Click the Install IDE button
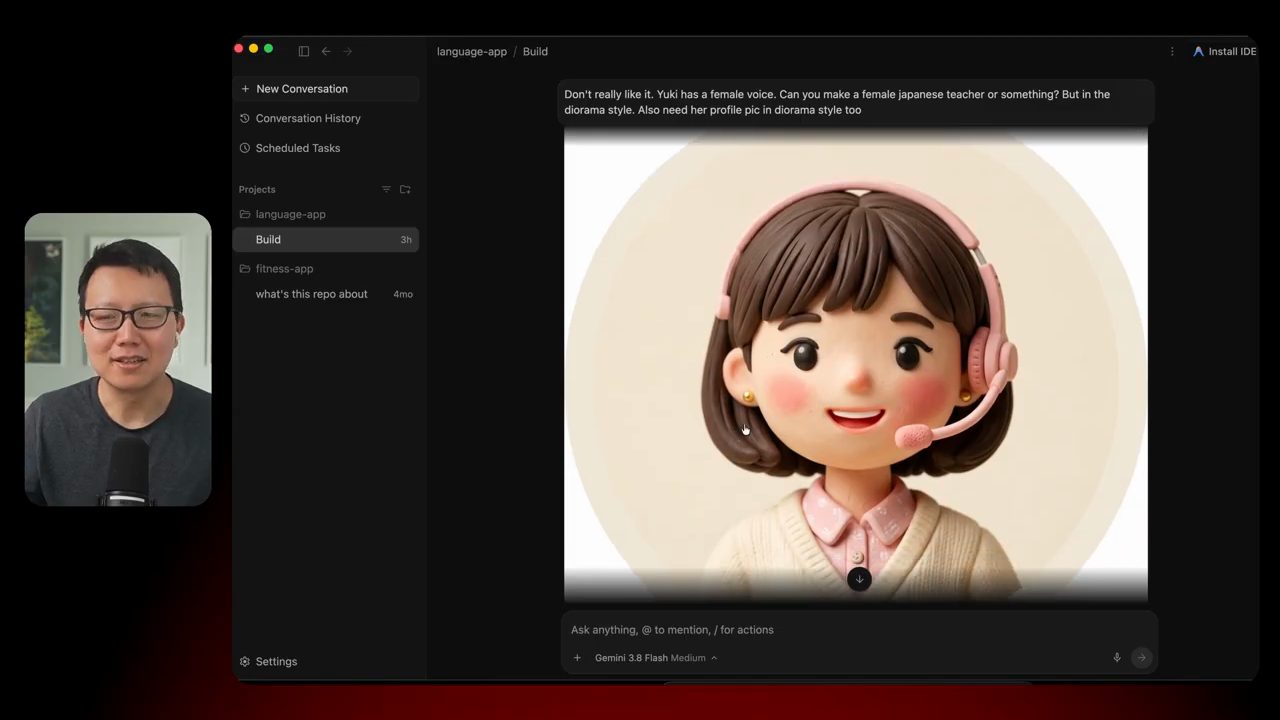Screen dimensions: 1280x720 click(x=1224, y=51)
